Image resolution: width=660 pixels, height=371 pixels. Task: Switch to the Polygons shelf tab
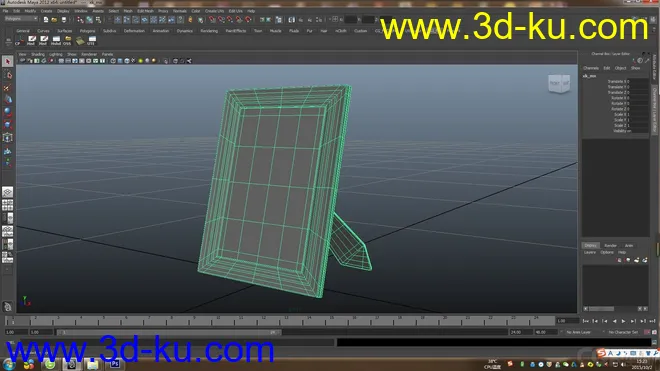click(x=87, y=31)
